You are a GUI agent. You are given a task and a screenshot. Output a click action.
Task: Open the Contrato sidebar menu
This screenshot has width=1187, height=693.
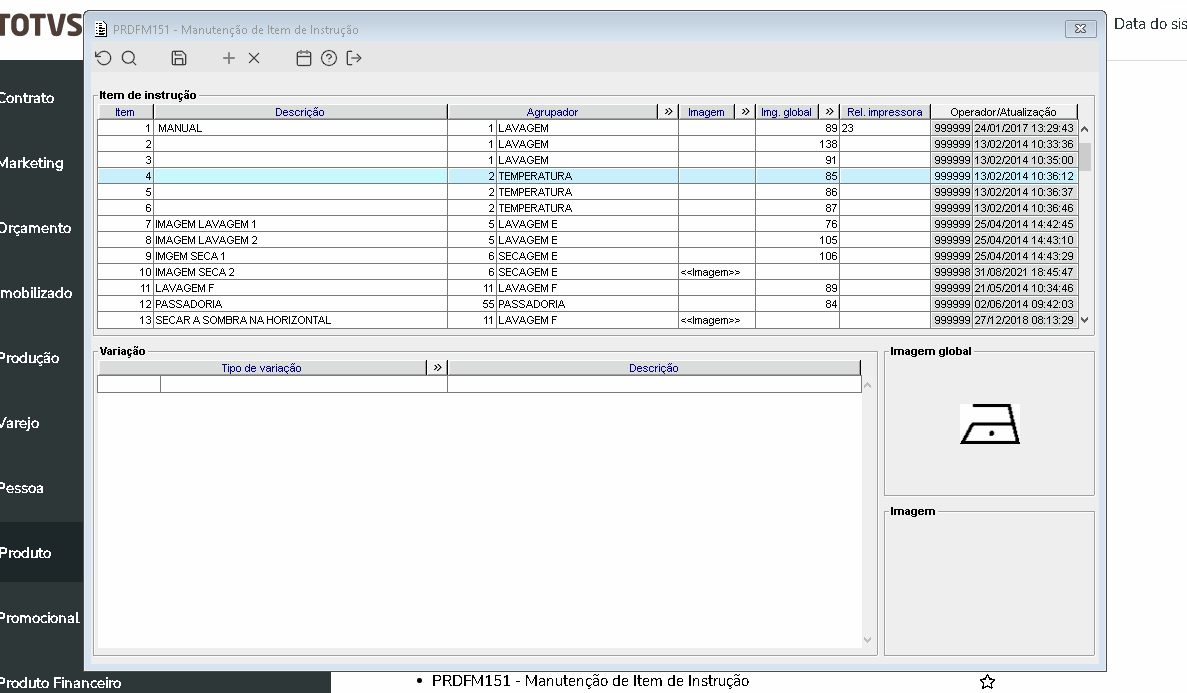coord(27,98)
